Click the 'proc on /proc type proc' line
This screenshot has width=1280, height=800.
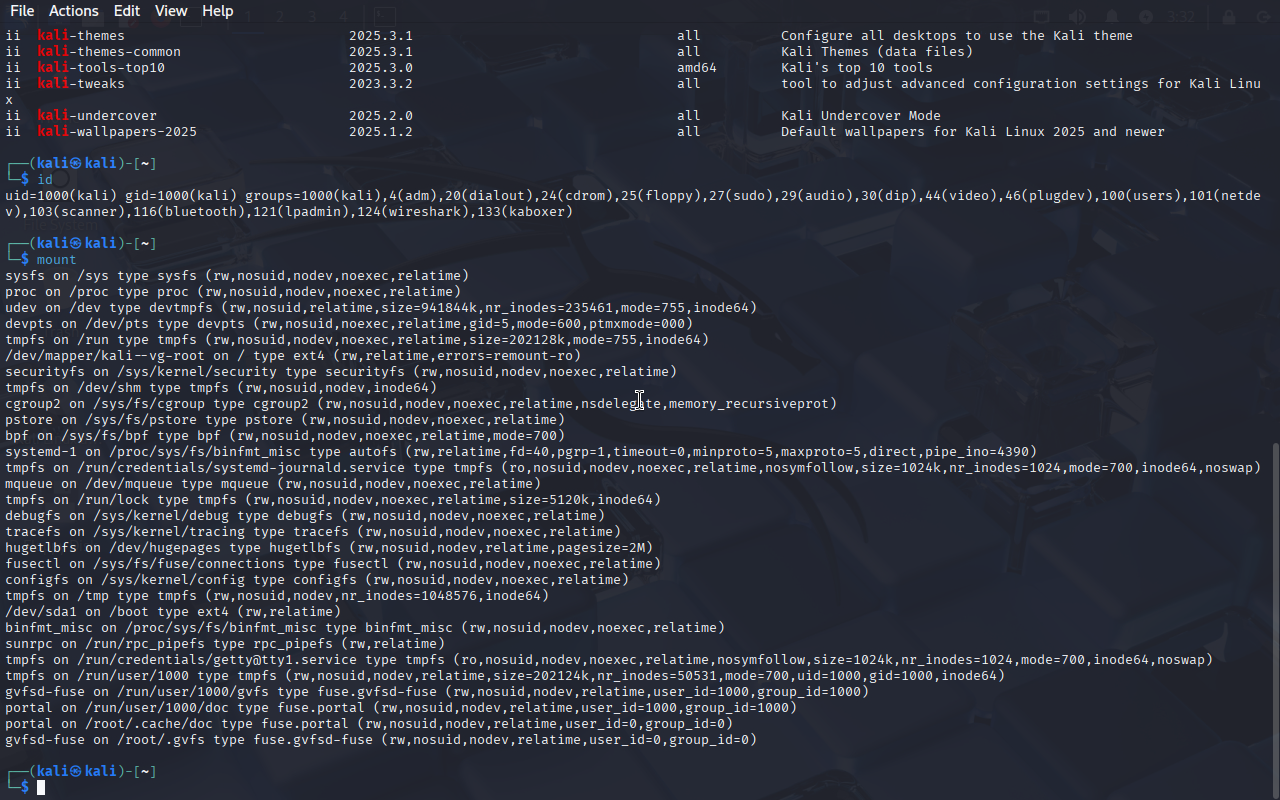click(233, 292)
